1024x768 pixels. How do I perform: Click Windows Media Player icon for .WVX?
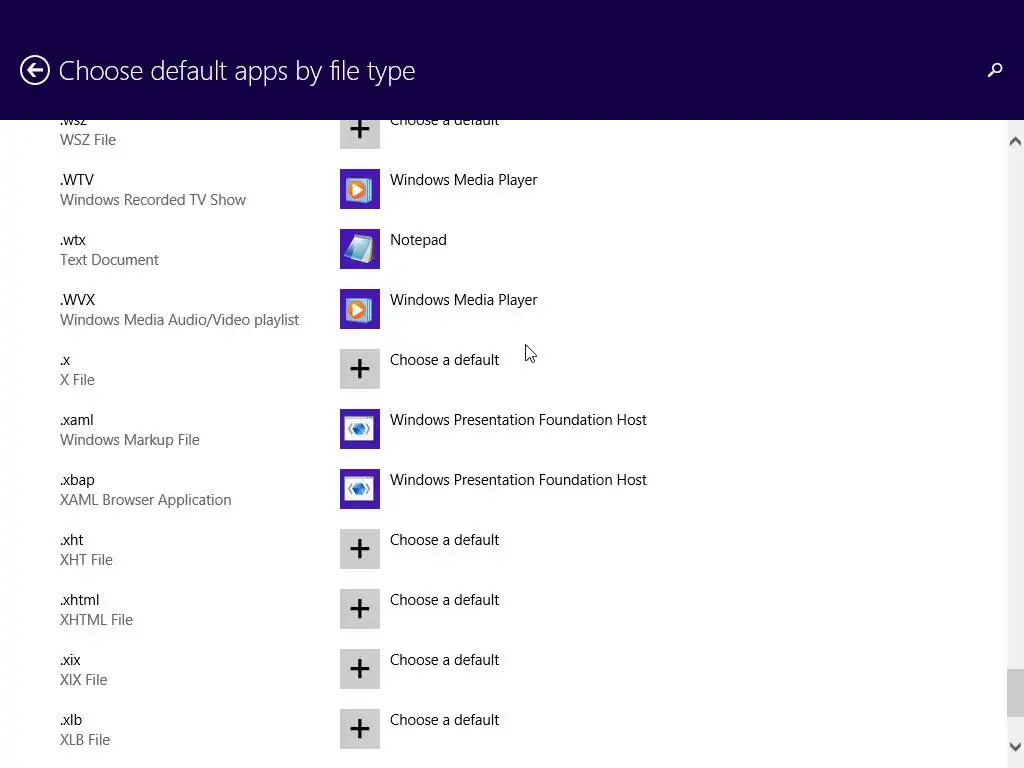tap(360, 309)
